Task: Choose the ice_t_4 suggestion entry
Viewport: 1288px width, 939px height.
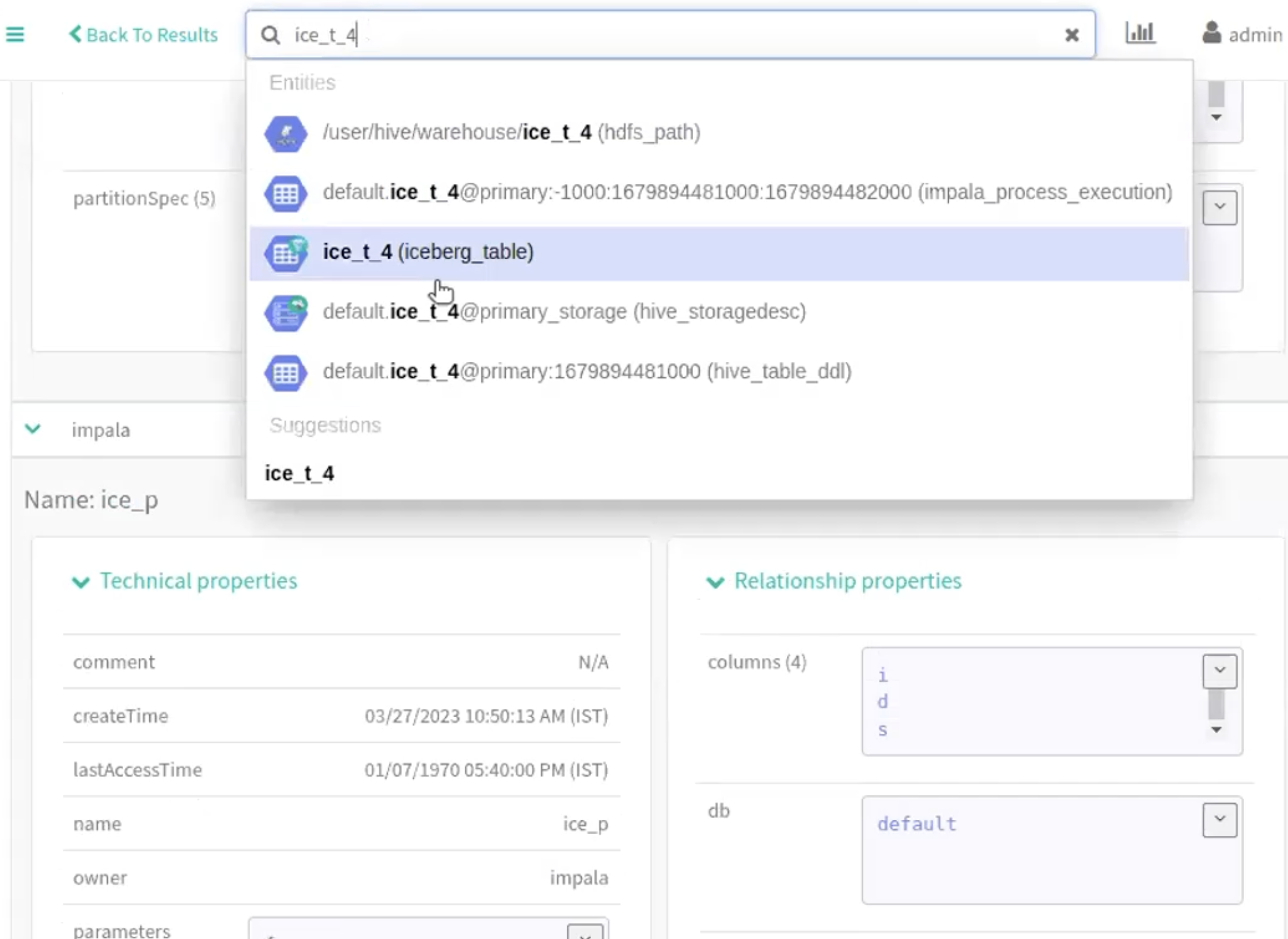Action: (300, 474)
